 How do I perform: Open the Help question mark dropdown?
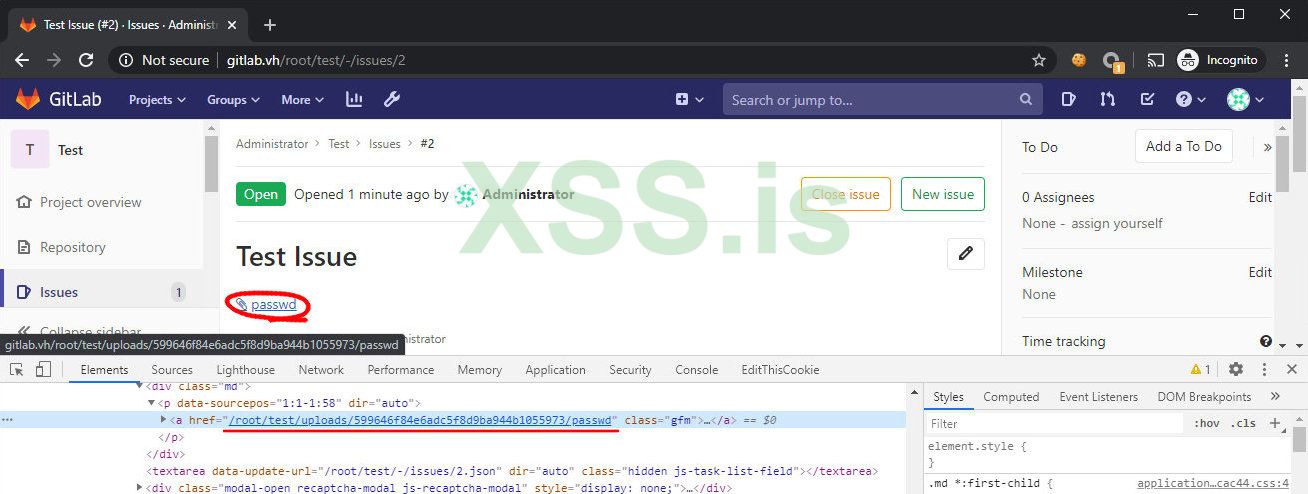(x=1191, y=99)
